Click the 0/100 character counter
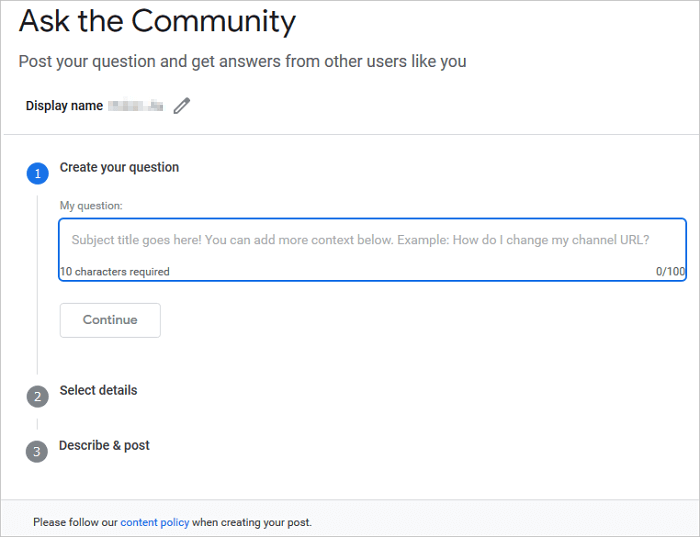The width and height of the screenshot is (700, 537). tap(669, 272)
